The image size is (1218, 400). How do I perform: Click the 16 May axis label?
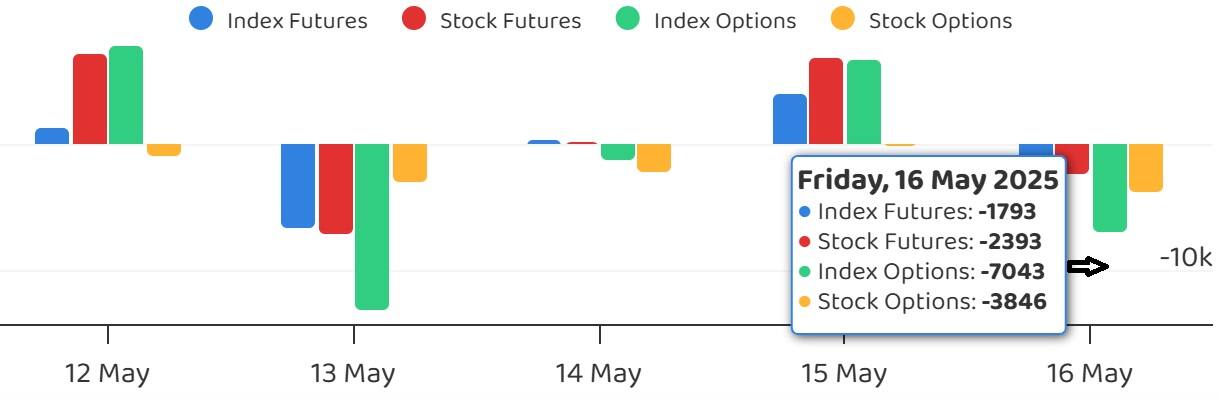[x=1090, y=374]
